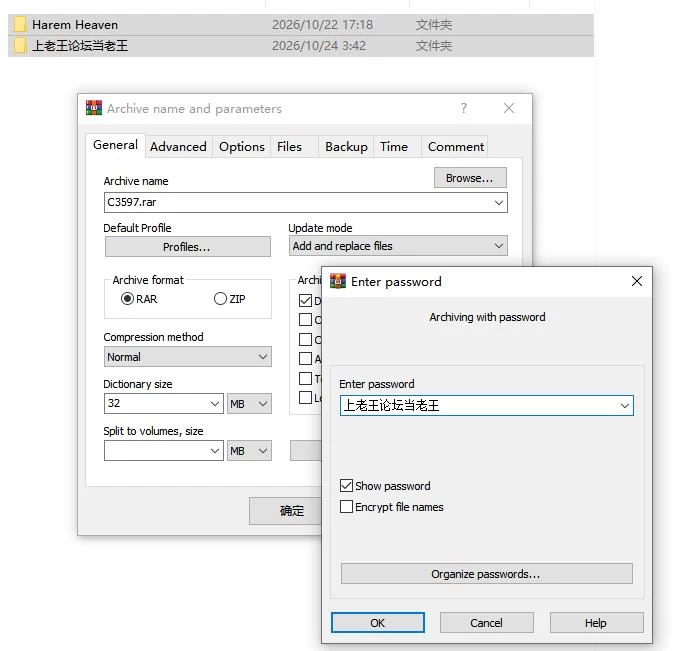Uncheck the first checked archiving option

point(305,300)
